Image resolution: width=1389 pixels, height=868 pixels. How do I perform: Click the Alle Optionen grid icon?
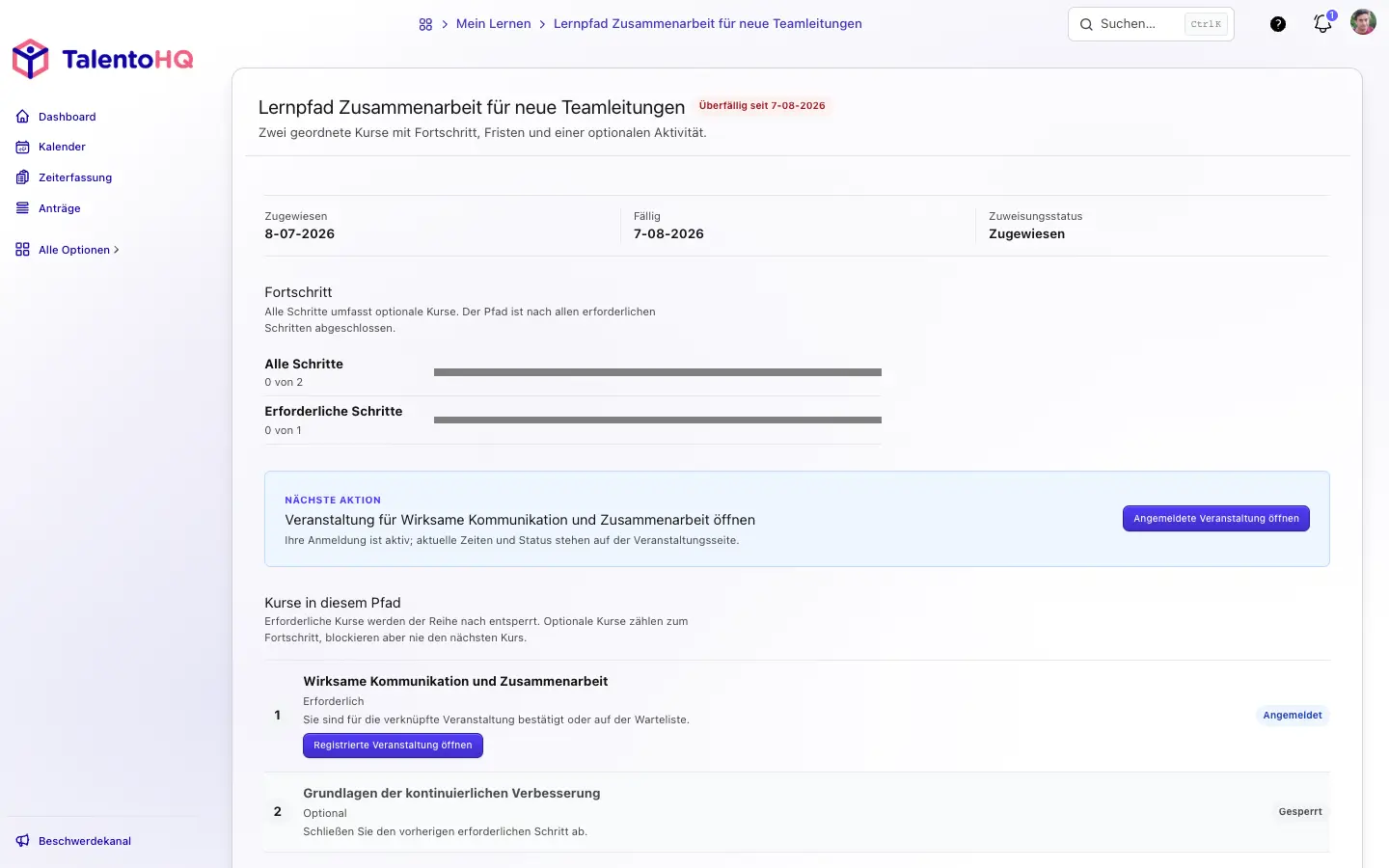click(x=23, y=250)
